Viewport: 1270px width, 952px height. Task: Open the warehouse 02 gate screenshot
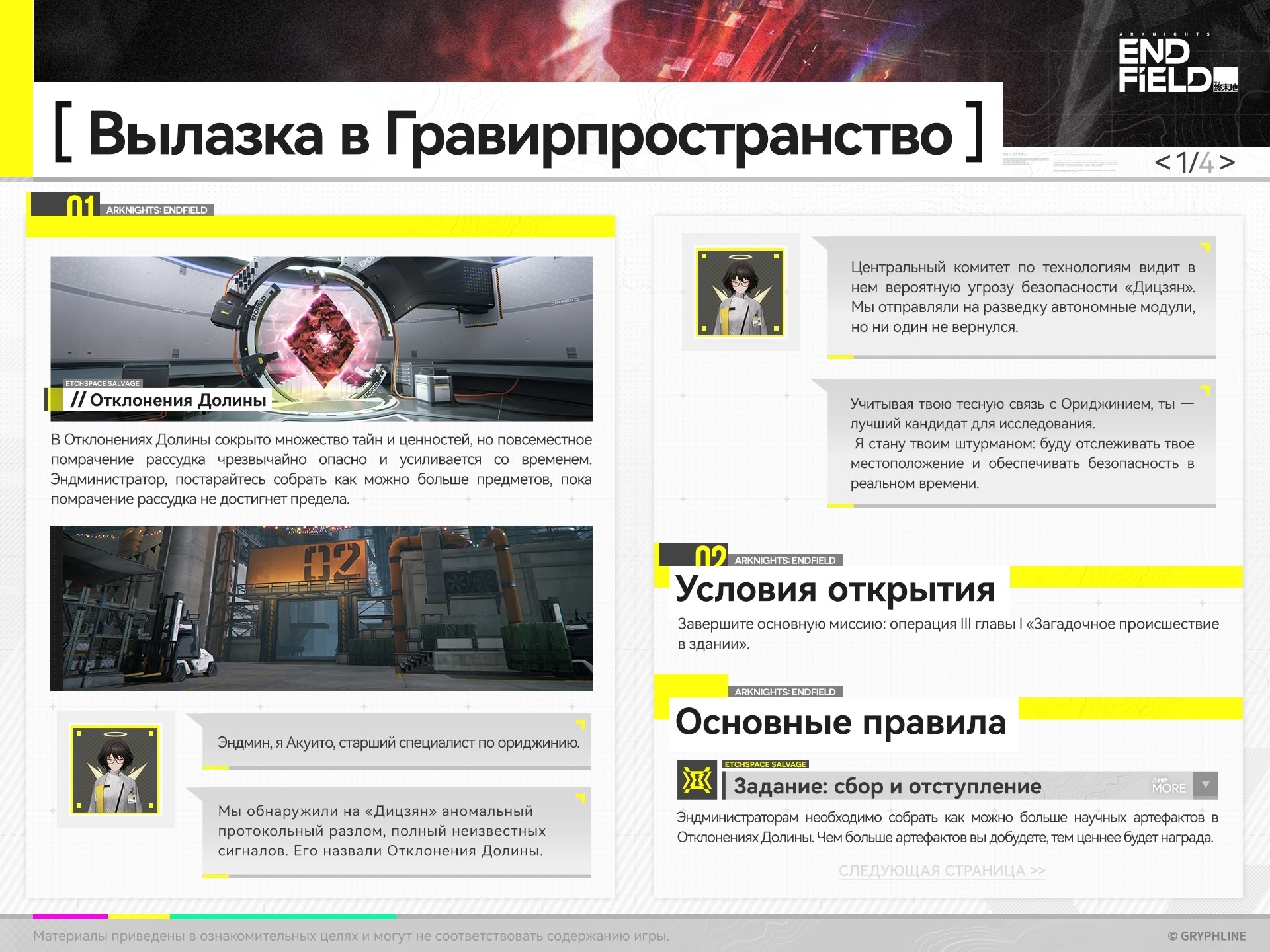click(x=321, y=608)
